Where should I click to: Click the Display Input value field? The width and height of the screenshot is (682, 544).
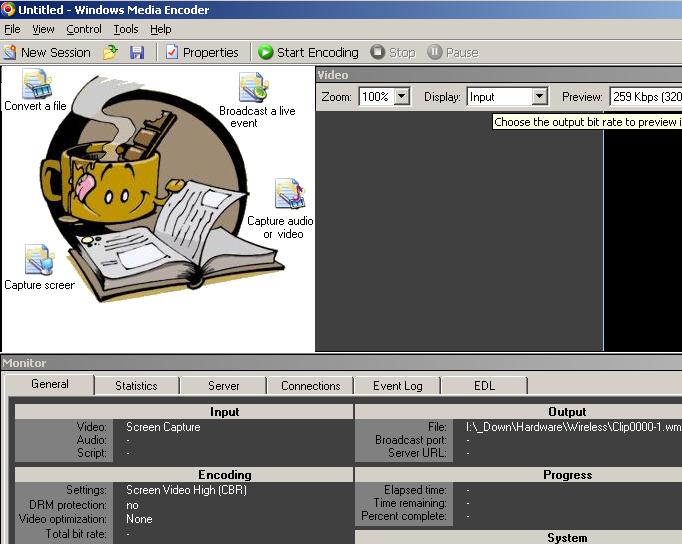pos(500,96)
